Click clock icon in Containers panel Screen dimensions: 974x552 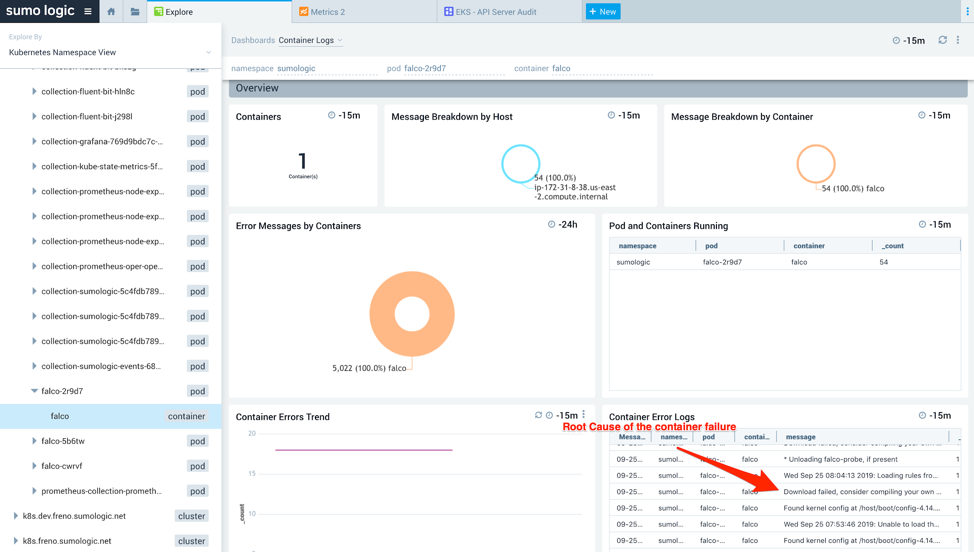pos(332,115)
